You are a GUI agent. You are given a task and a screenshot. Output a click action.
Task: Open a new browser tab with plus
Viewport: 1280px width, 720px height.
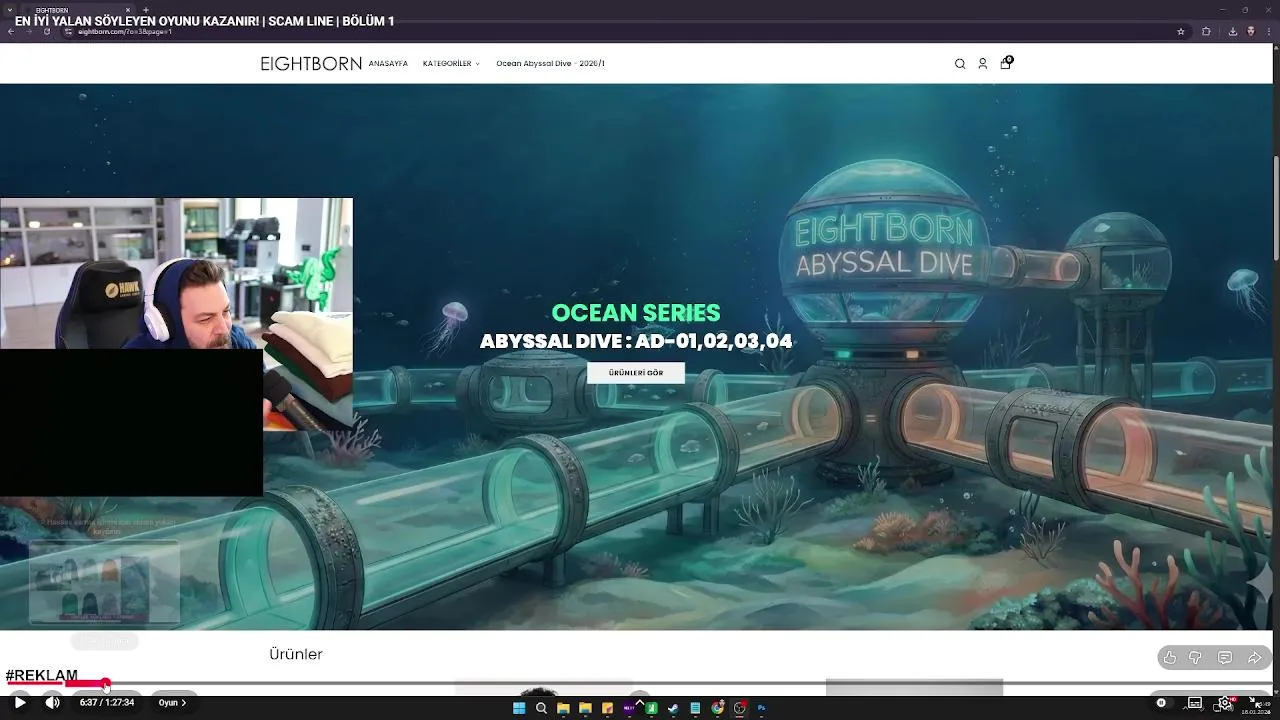coord(146,10)
